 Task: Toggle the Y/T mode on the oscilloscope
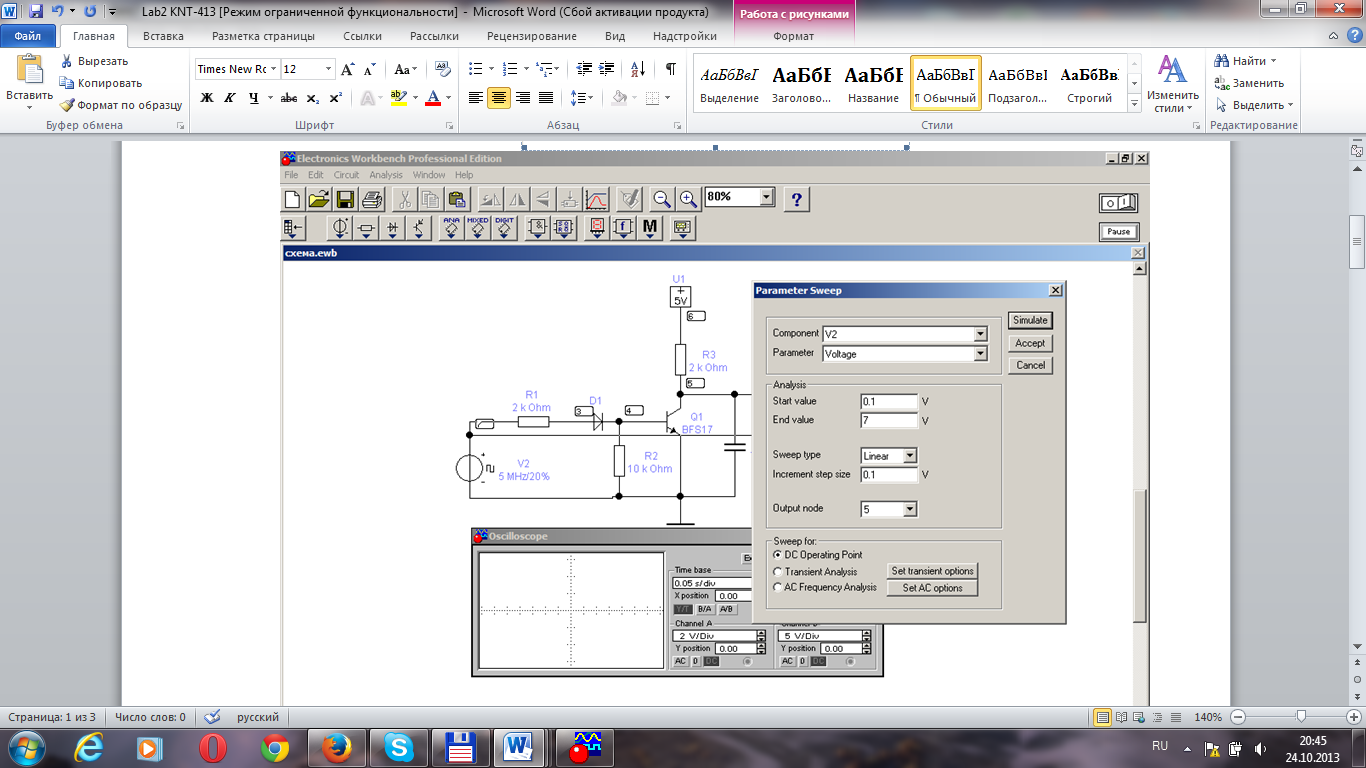[x=683, y=609]
